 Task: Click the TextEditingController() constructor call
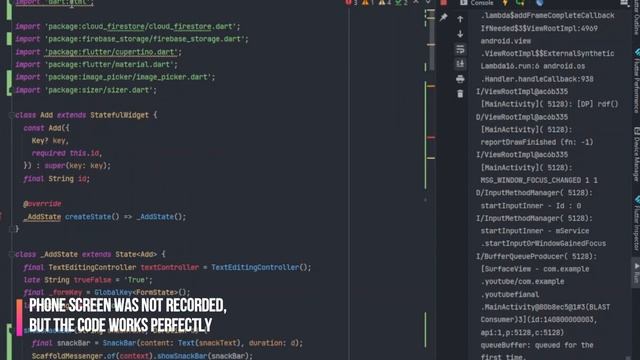[261, 268]
